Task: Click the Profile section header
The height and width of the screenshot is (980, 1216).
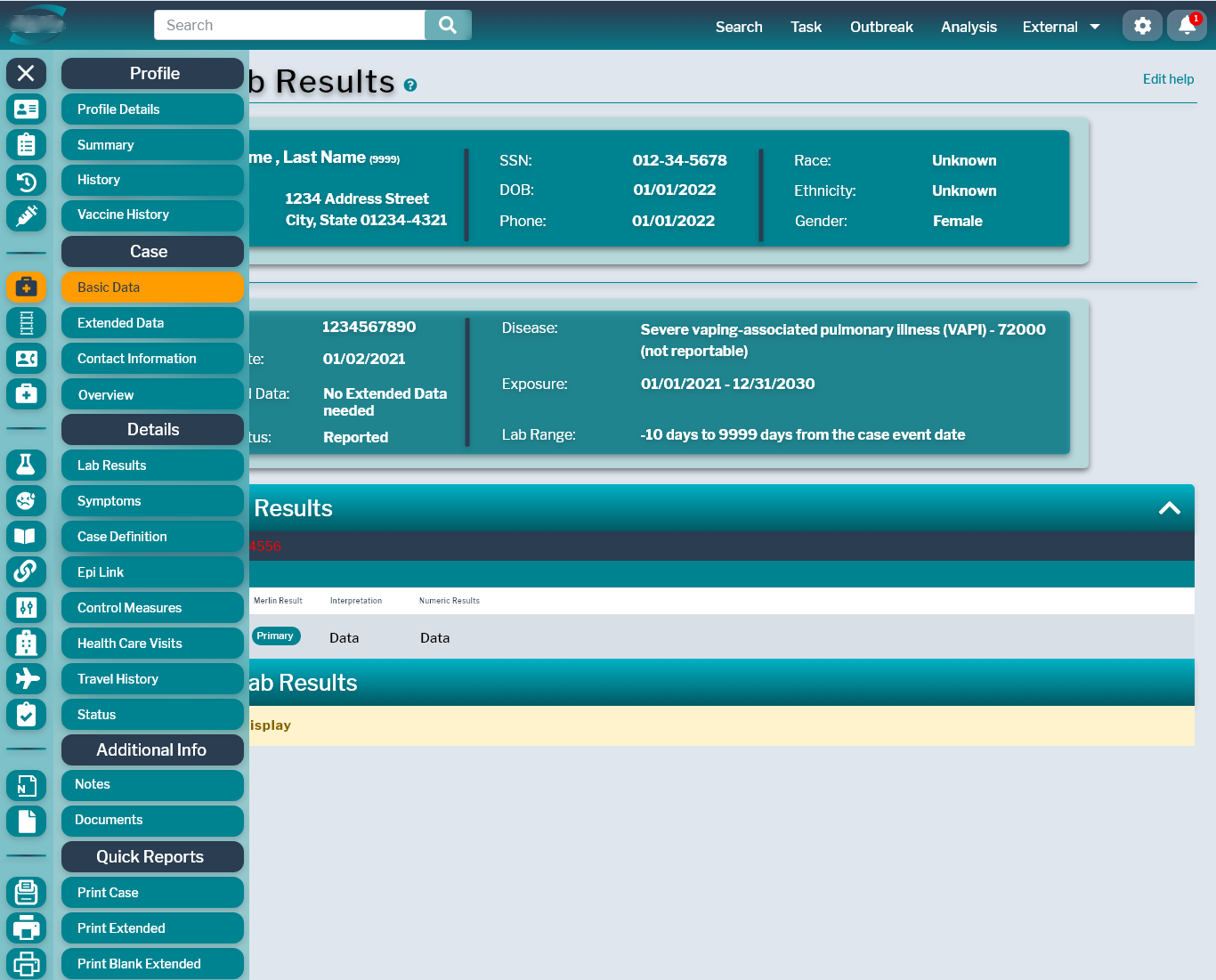Action: (152, 73)
